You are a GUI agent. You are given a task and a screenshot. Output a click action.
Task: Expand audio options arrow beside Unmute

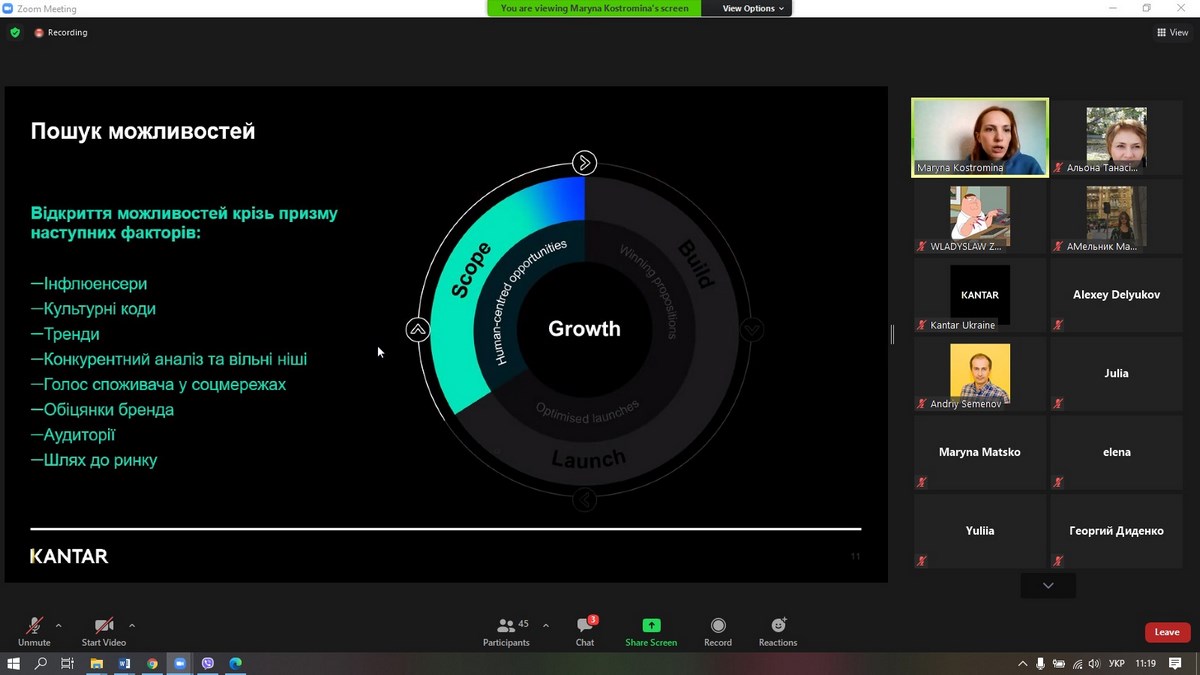[x=58, y=626]
